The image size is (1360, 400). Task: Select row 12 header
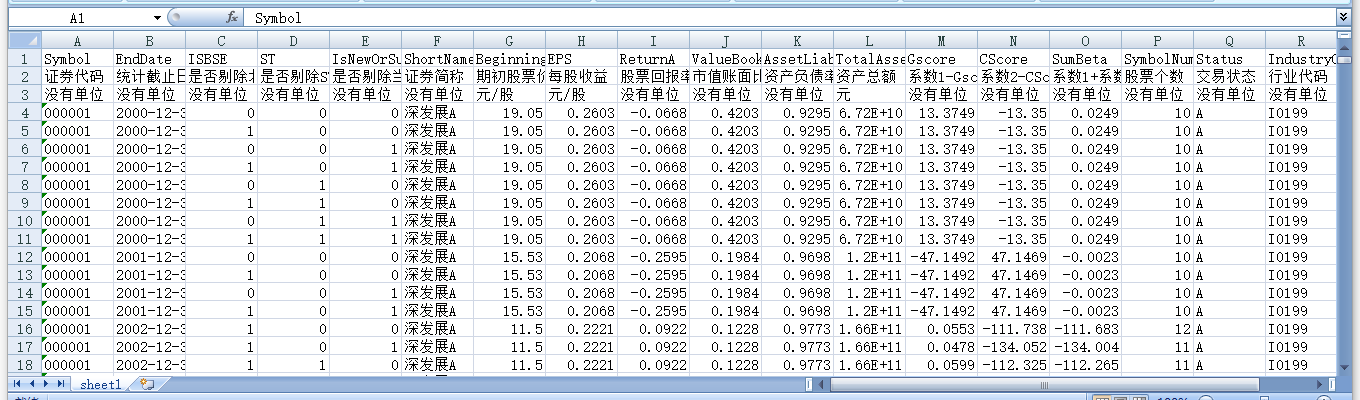click(x=24, y=257)
